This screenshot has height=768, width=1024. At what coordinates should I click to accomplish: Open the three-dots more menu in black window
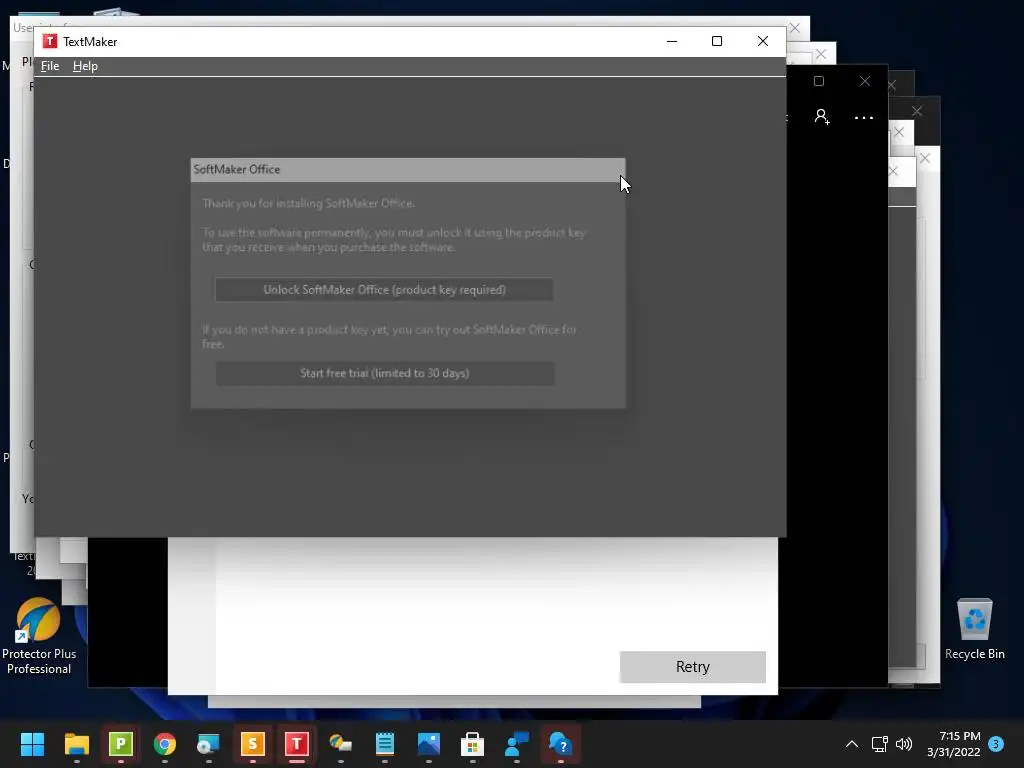(863, 118)
